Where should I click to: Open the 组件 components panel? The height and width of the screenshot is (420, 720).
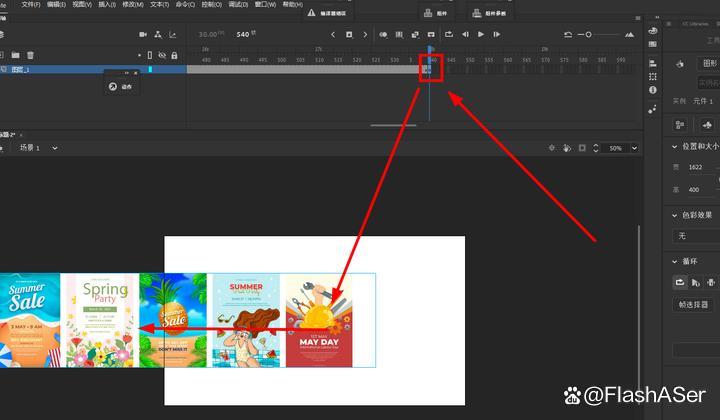[435, 13]
